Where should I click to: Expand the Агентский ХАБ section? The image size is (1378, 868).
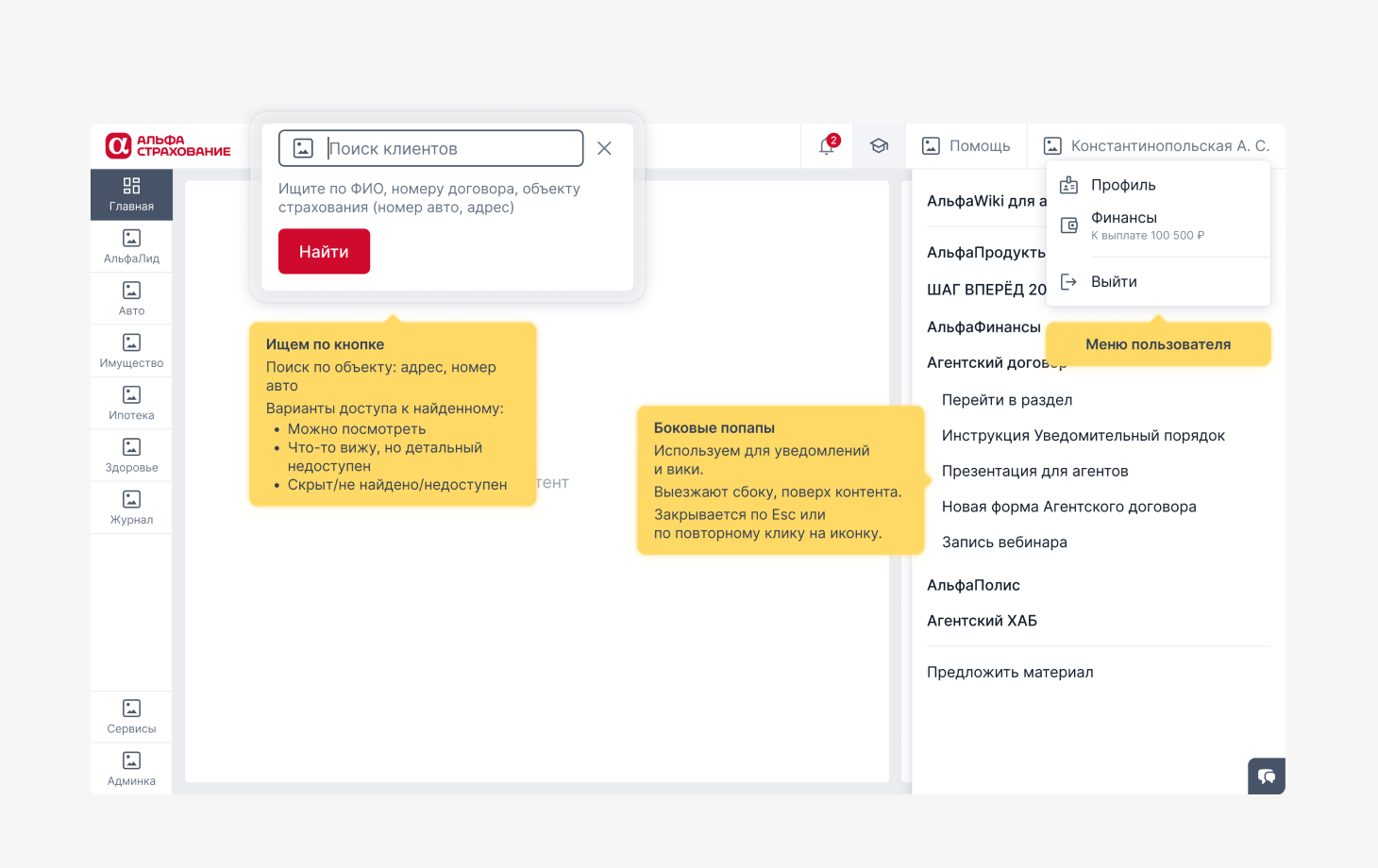click(982, 621)
